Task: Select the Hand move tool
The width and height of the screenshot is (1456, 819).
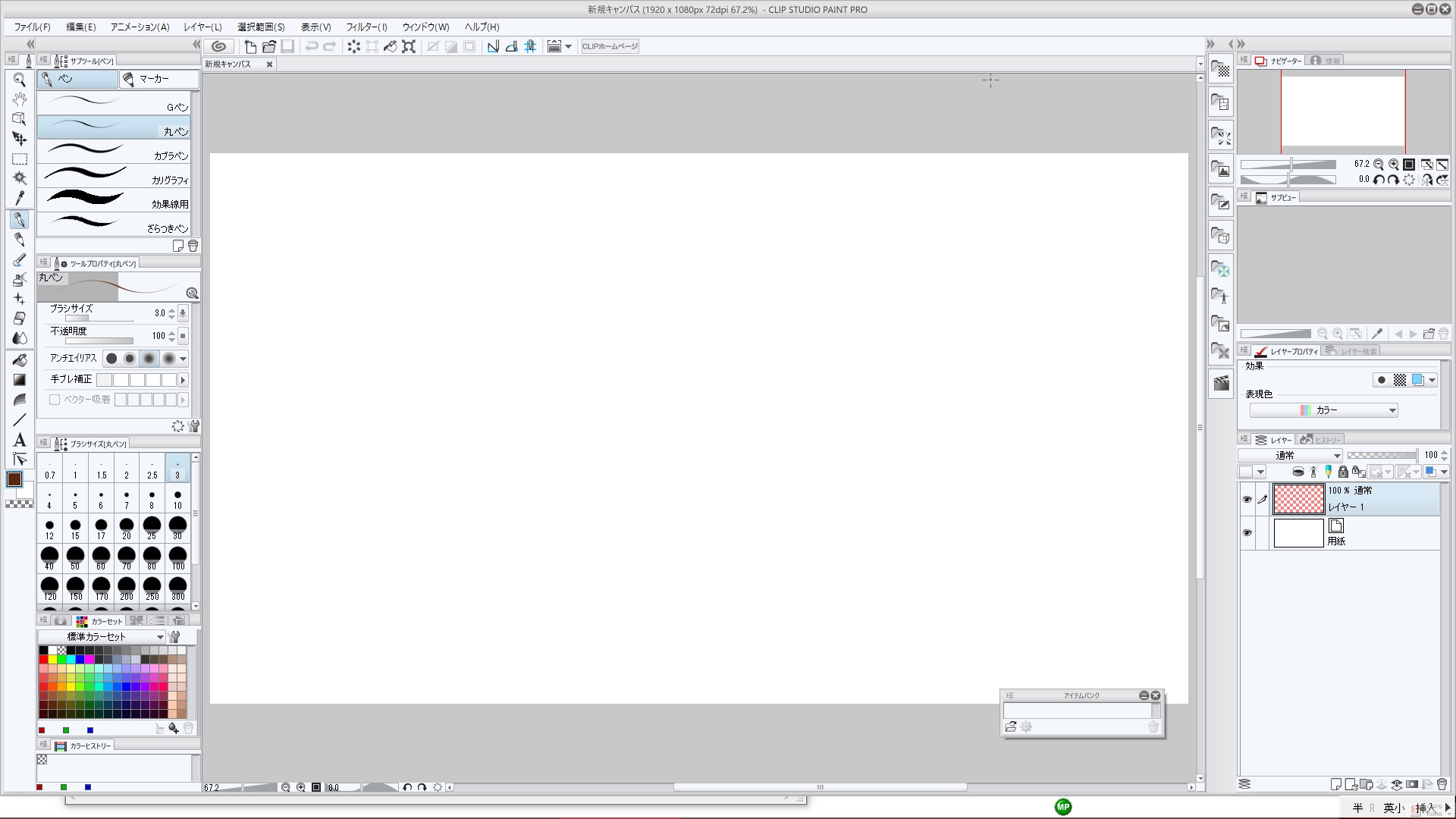Action: (x=20, y=99)
